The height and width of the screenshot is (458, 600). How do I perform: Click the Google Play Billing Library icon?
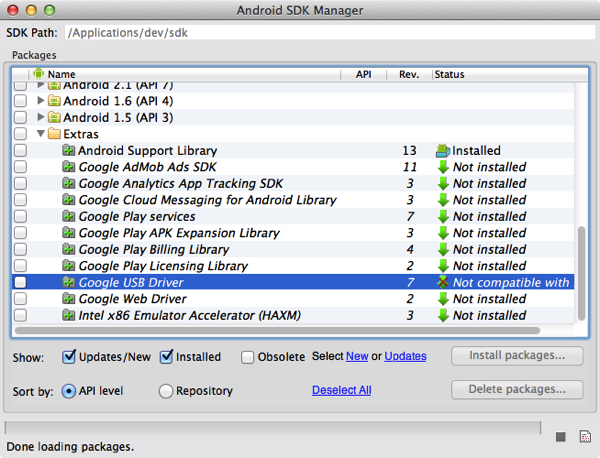[x=68, y=249]
